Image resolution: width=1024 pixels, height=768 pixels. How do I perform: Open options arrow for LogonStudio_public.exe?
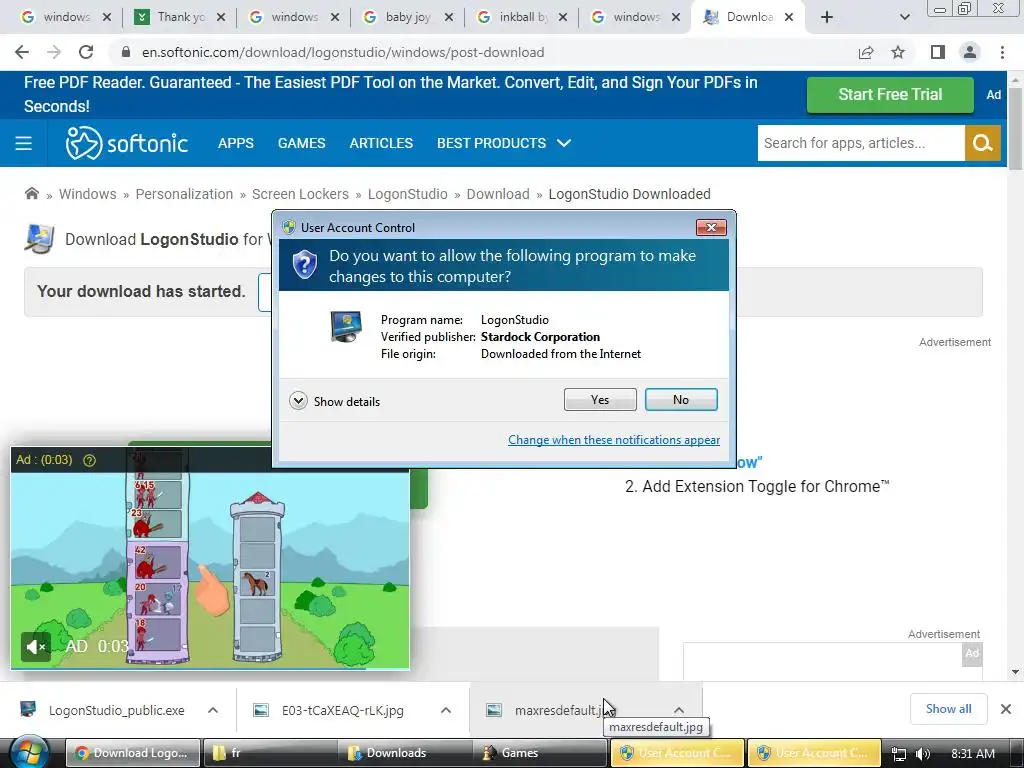(213, 710)
